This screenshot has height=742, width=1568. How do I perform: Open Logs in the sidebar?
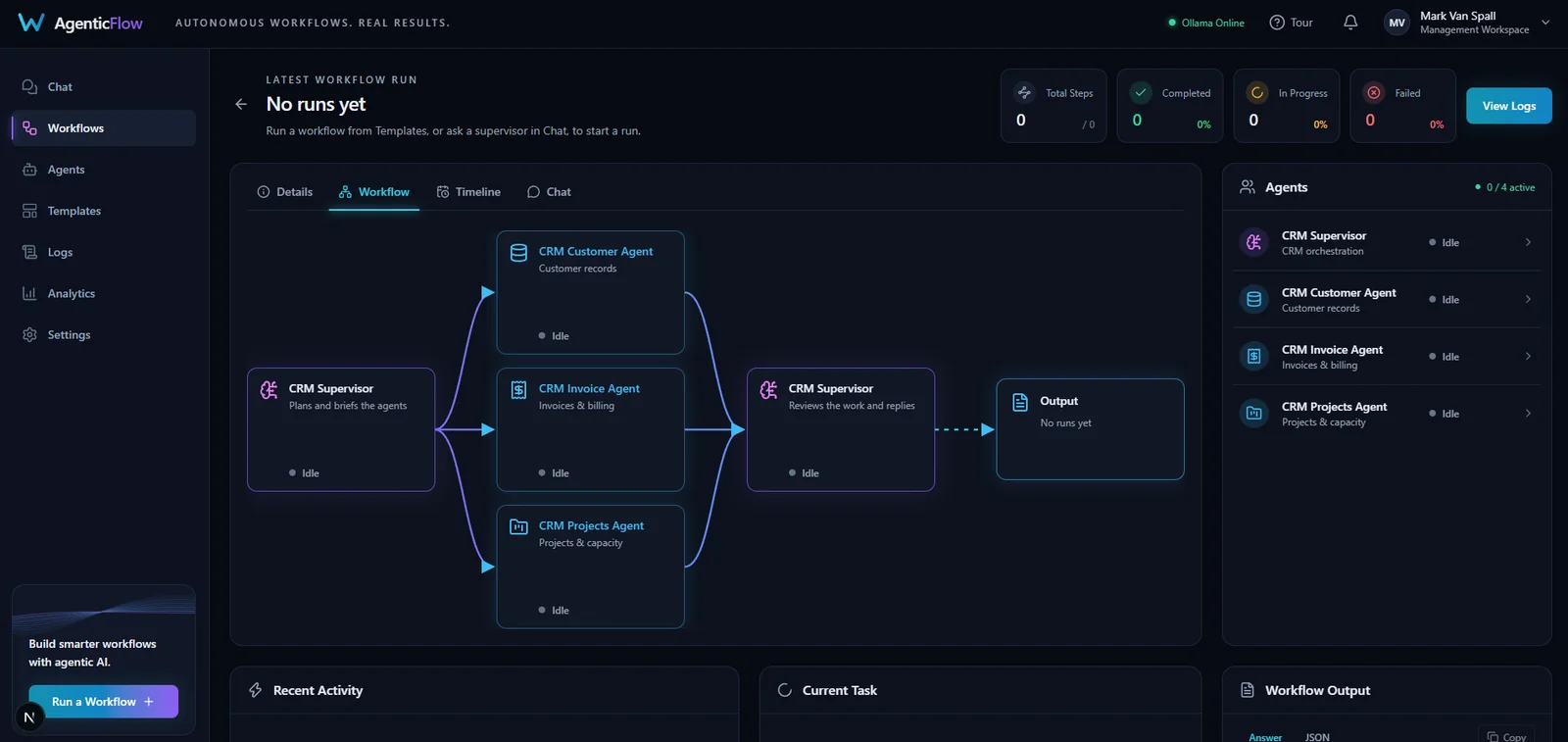coord(104,252)
